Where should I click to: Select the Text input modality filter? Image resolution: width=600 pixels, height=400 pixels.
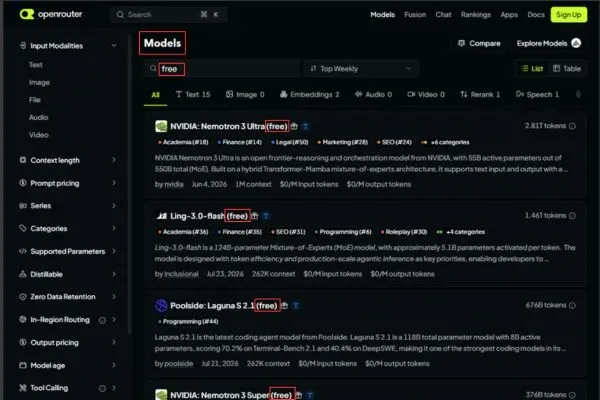pos(36,65)
